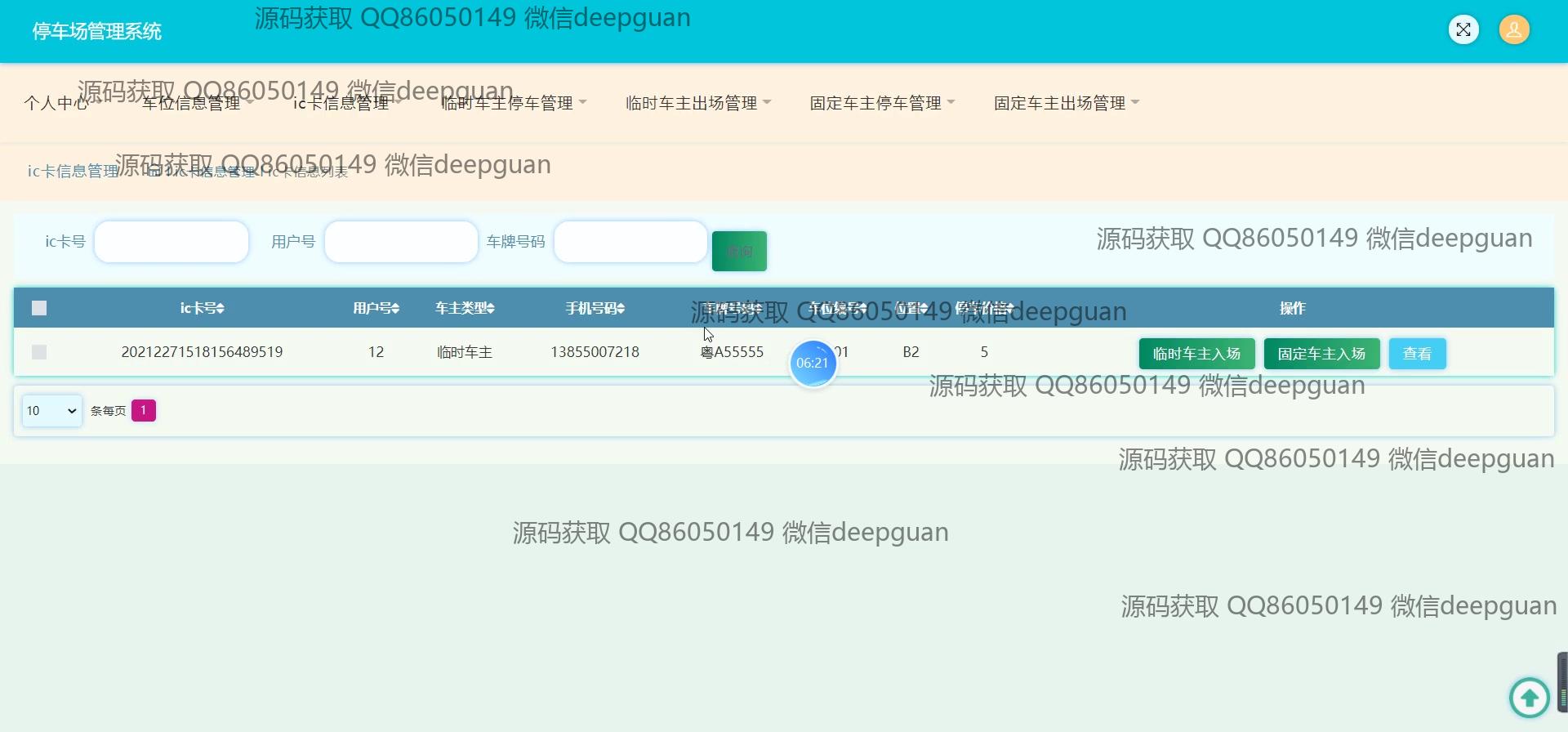This screenshot has height=732, width=1568.
Task: Sort by 车主类型 column sort icon
Action: (x=491, y=309)
